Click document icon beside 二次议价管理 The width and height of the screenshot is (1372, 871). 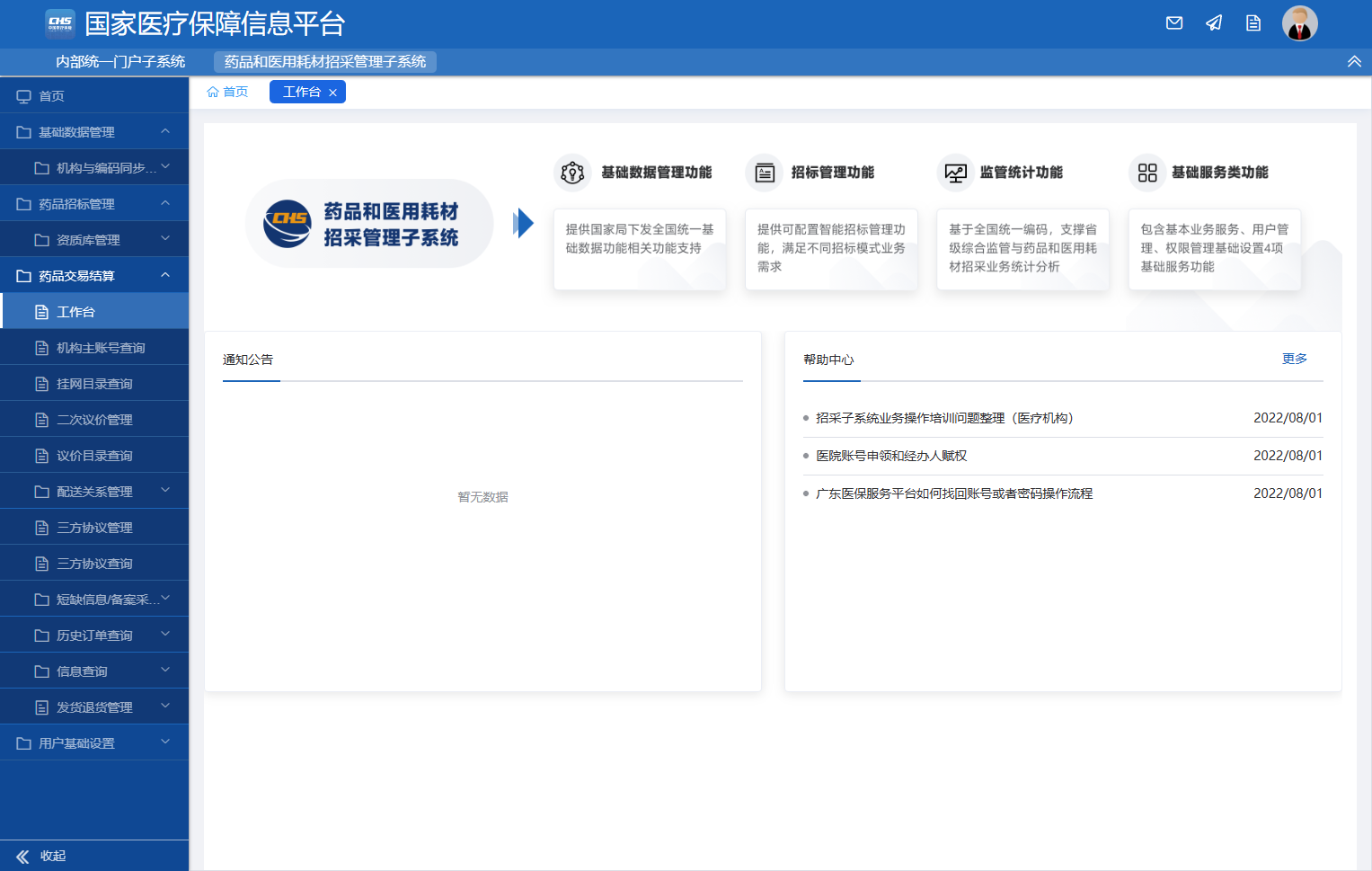click(41, 420)
